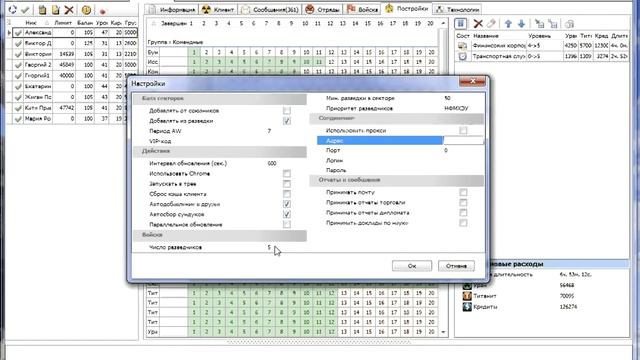Uncheck Автодобавление в друзья checkbox
This screenshot has width=640, height=360.
click(287, 204)
